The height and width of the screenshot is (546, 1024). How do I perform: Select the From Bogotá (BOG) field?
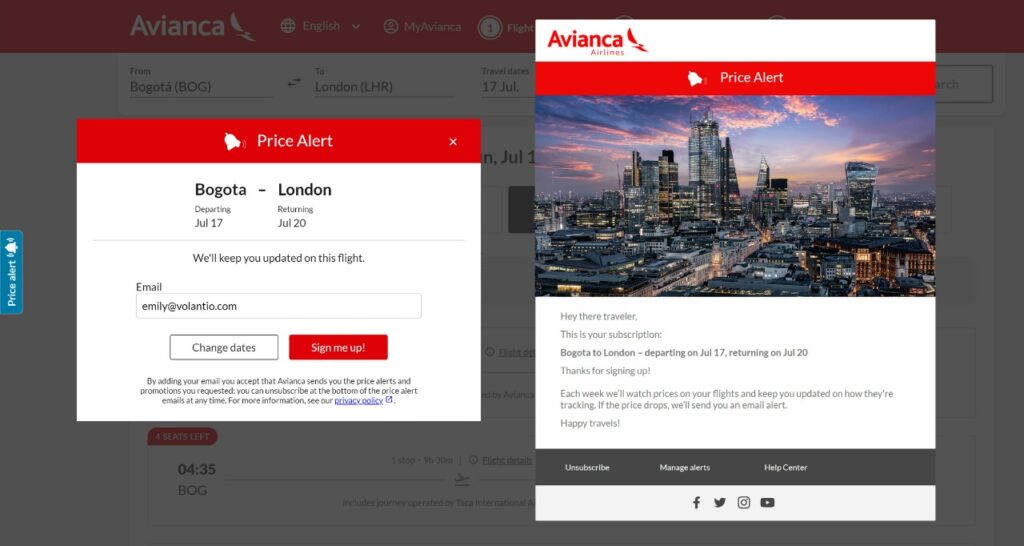(x=200, y=81)
